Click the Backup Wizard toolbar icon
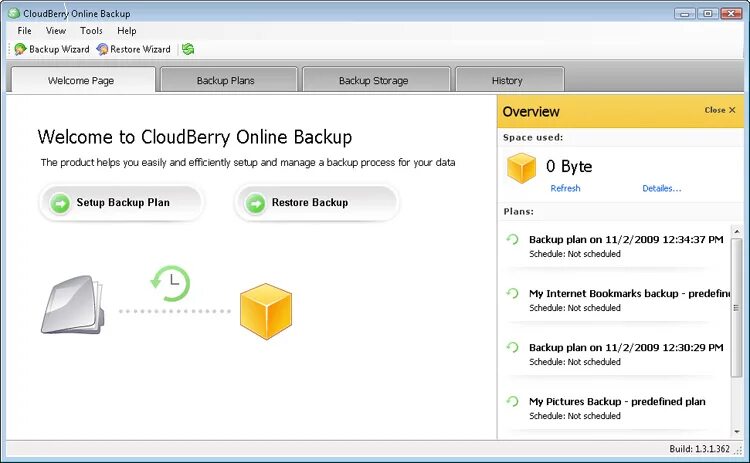Screen dimensions: 750x463 click(x=20, y=49)
